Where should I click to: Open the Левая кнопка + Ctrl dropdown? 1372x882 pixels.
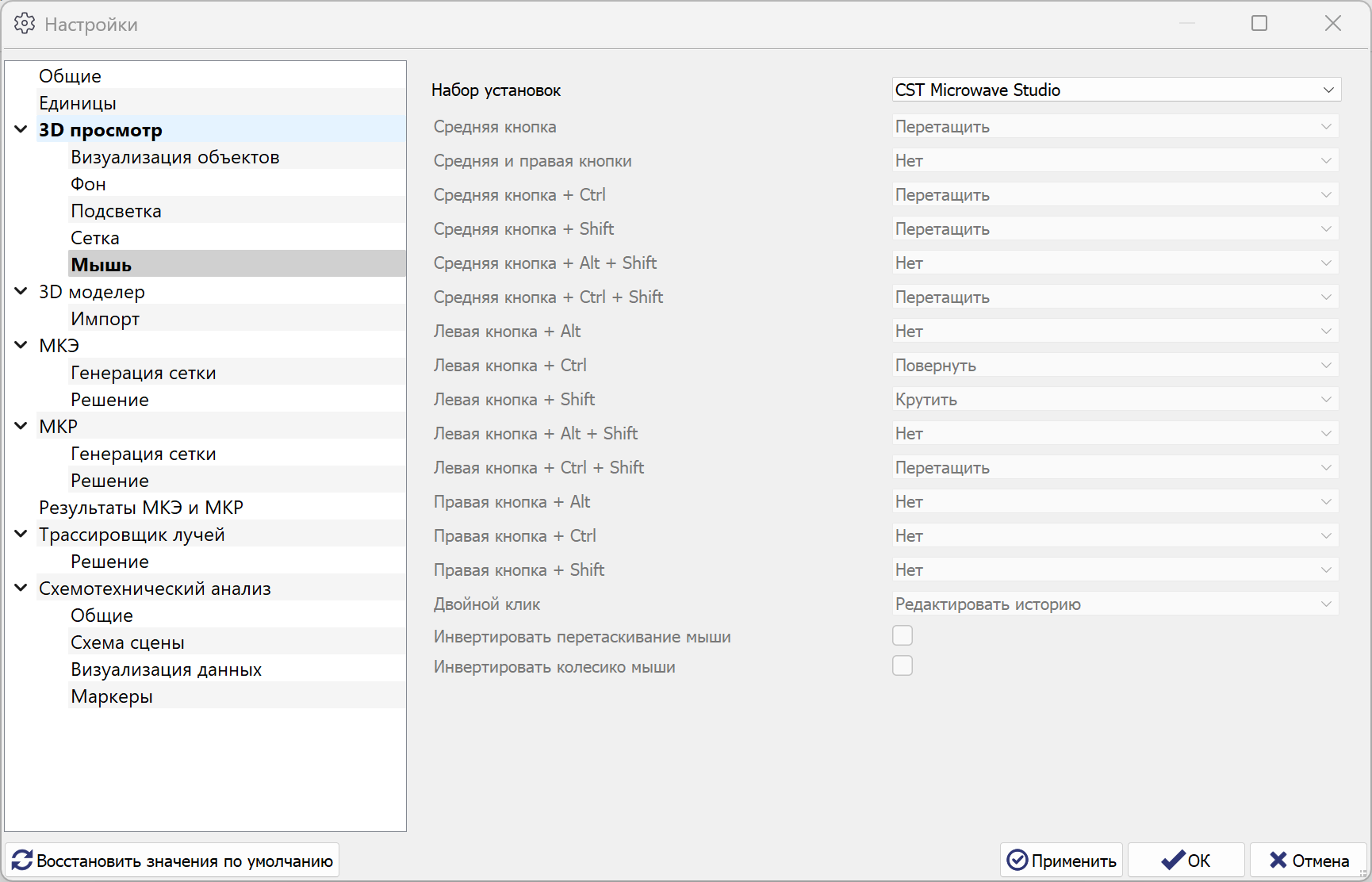(x=1115, y=366)
